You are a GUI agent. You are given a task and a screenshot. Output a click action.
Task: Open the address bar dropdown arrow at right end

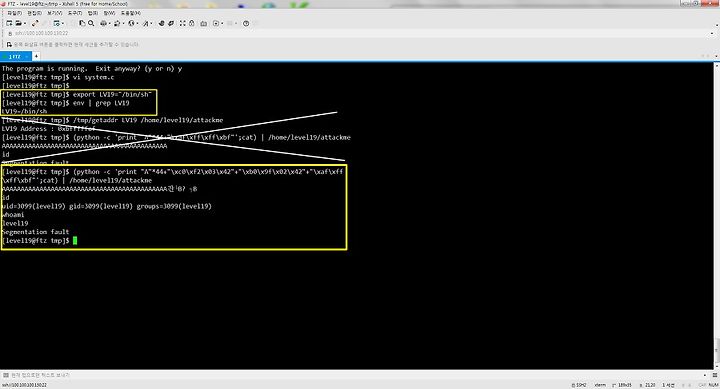(x=712, y=34)
